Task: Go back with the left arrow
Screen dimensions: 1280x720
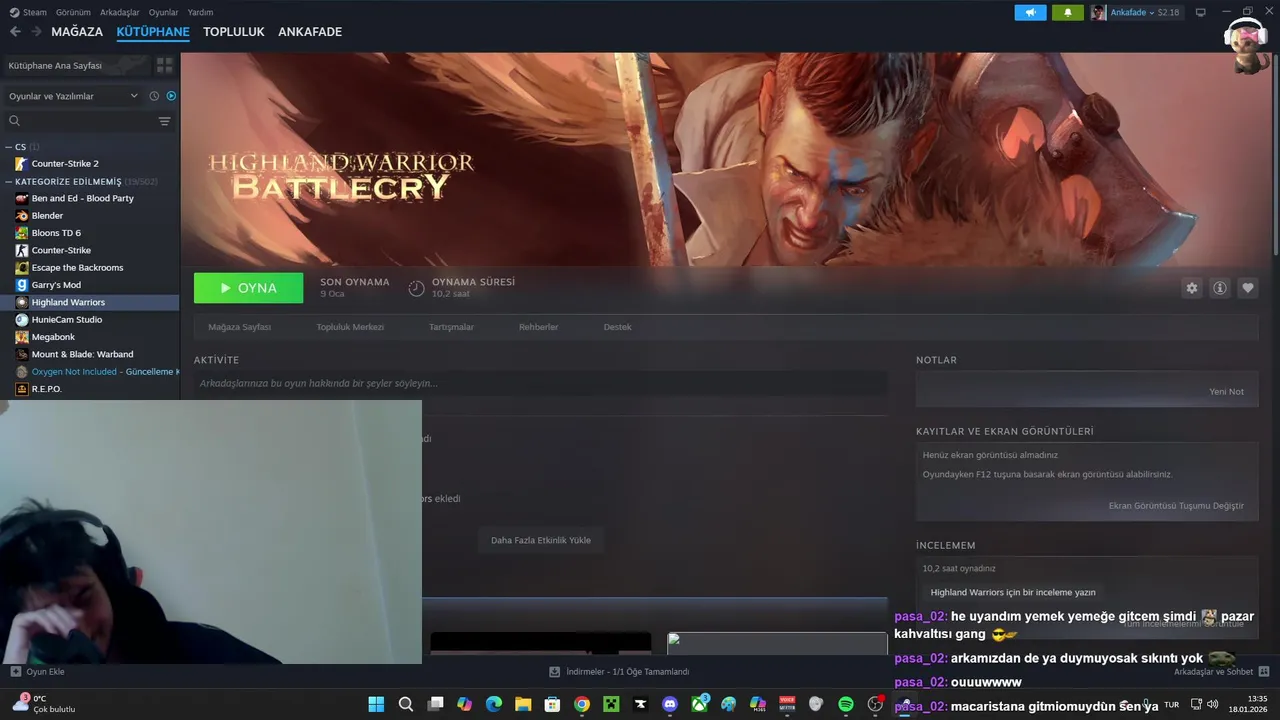Action: click(x=15, y=32)
